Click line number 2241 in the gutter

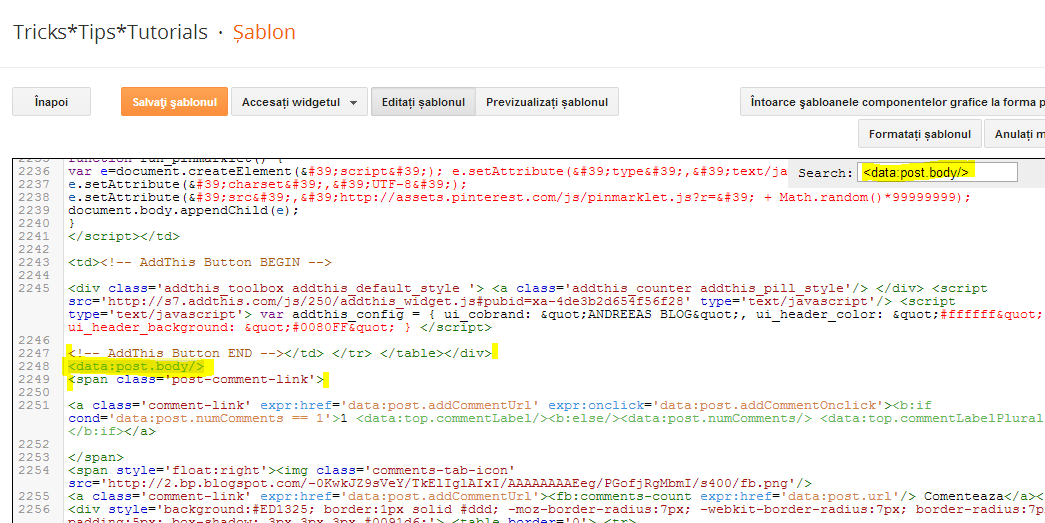[x=34, y=237]
